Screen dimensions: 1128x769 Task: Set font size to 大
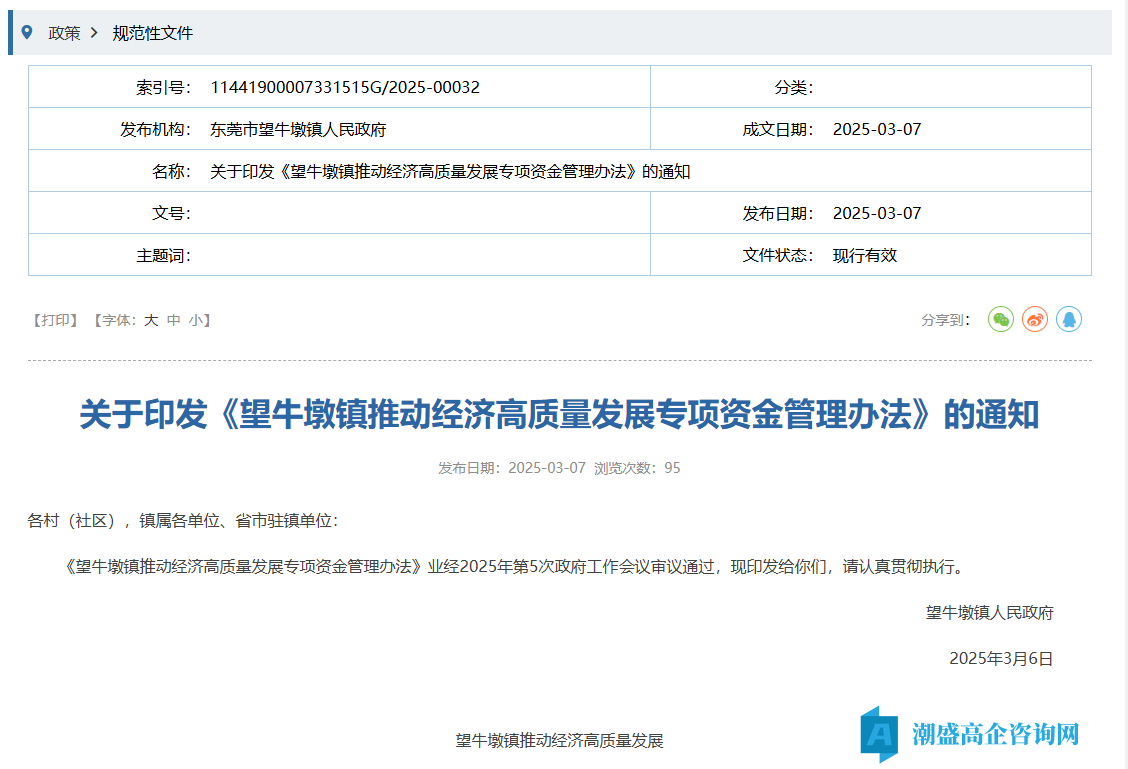point(151,320)
